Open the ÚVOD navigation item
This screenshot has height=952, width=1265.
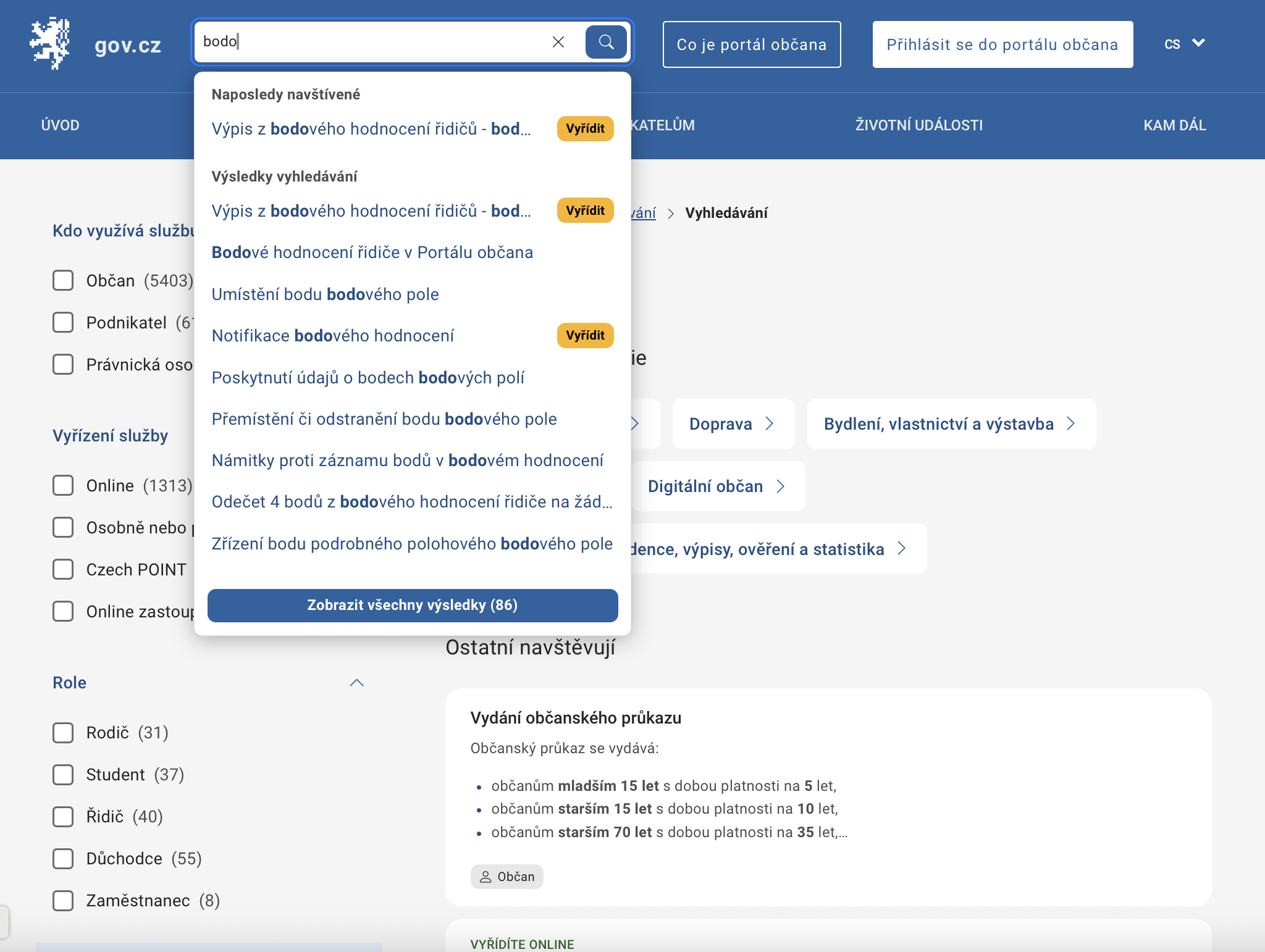tap(60, 125)
